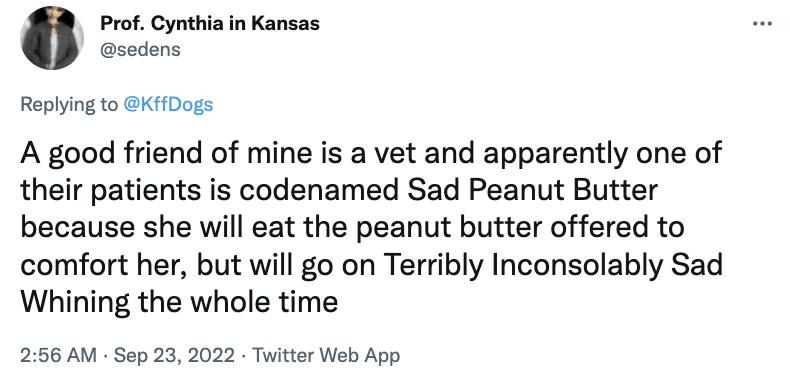
Task: Click the 'Replying to' label
Action: [69, 104]
